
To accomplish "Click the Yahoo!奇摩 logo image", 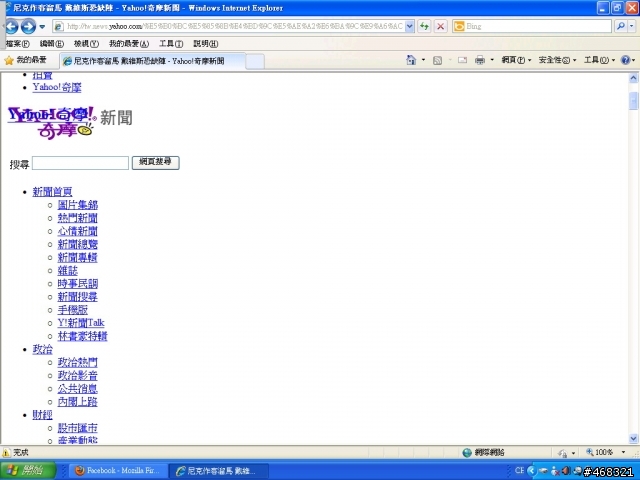I will tap(52, 122).
